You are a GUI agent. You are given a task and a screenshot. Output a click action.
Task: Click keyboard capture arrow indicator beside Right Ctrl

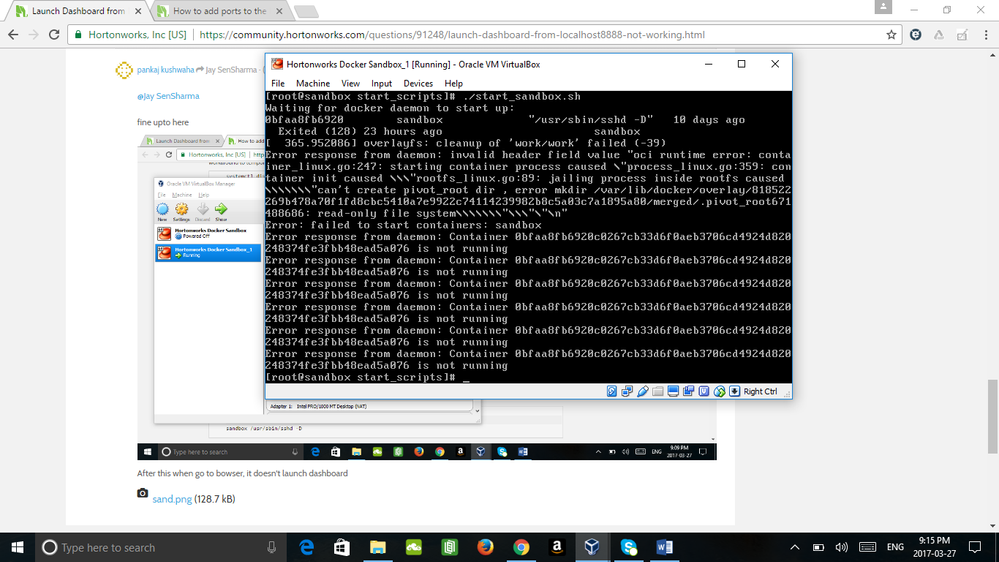pyautogui.click(x=735, y=391)
